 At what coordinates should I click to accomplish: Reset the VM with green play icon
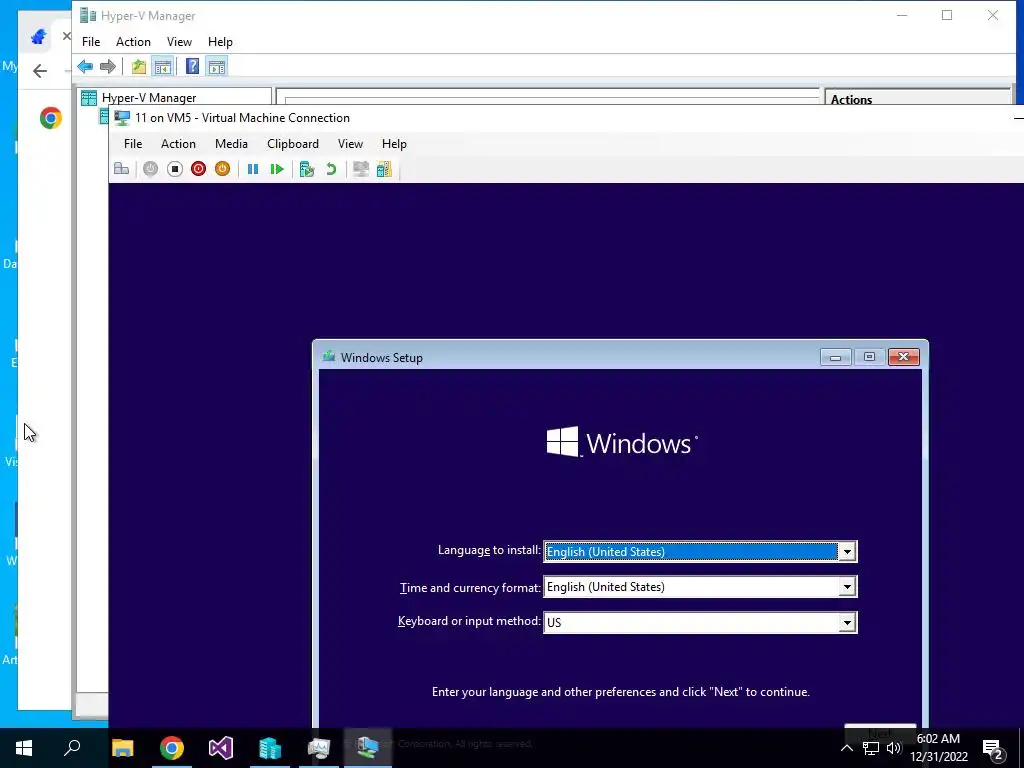[x=277, y=169]
